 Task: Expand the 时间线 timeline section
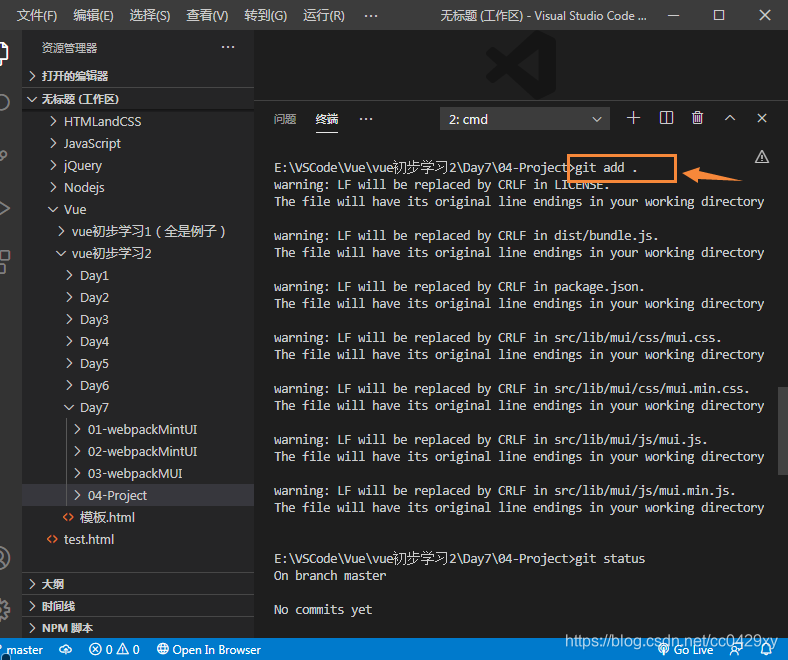pos(138,606)
